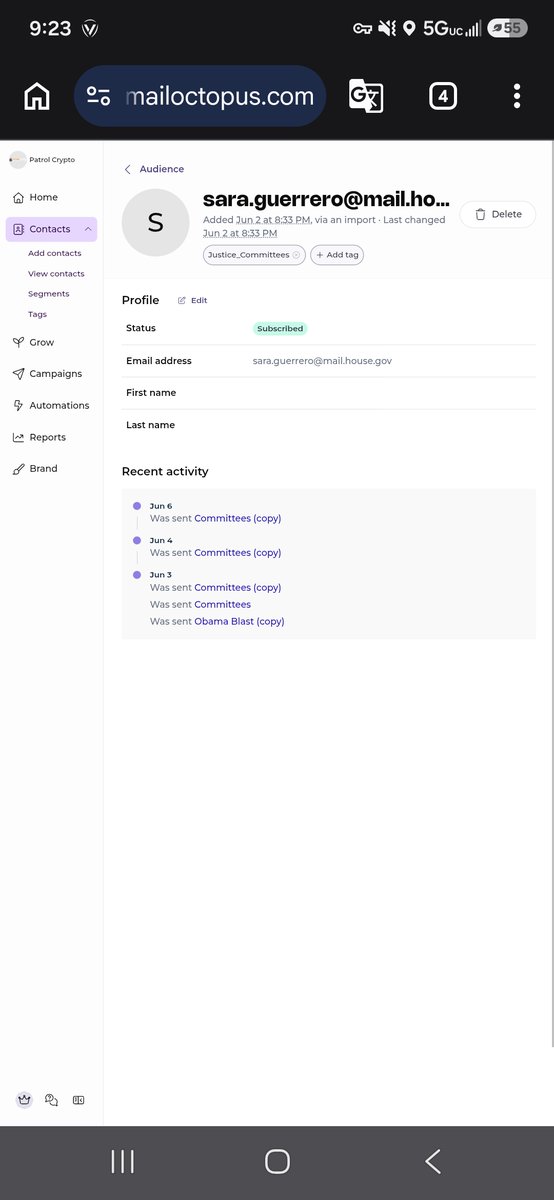Click the Last changed Jun 2 timestamp
The width and height of the screenshot is (554, 1200).
[x=240, y=233]
